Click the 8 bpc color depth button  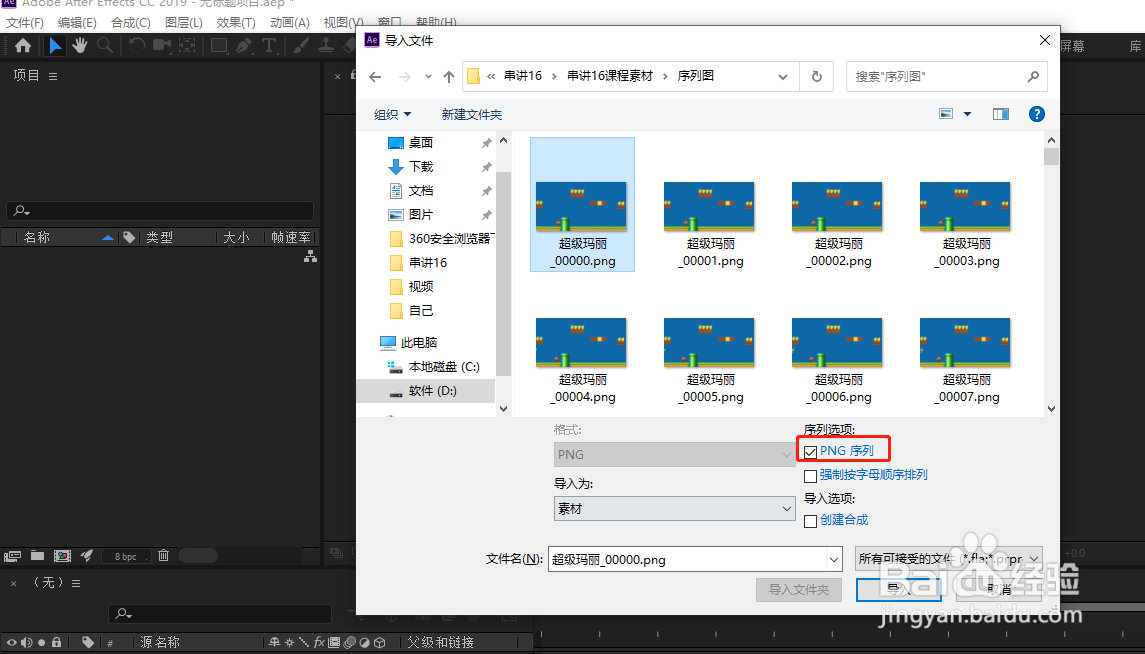125,556
